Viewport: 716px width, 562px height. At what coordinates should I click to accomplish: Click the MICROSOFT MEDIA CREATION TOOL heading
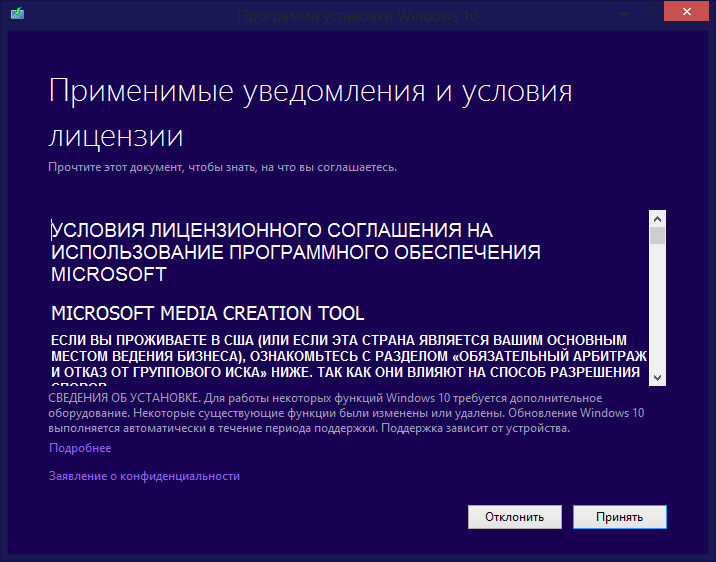coord(208,313)
